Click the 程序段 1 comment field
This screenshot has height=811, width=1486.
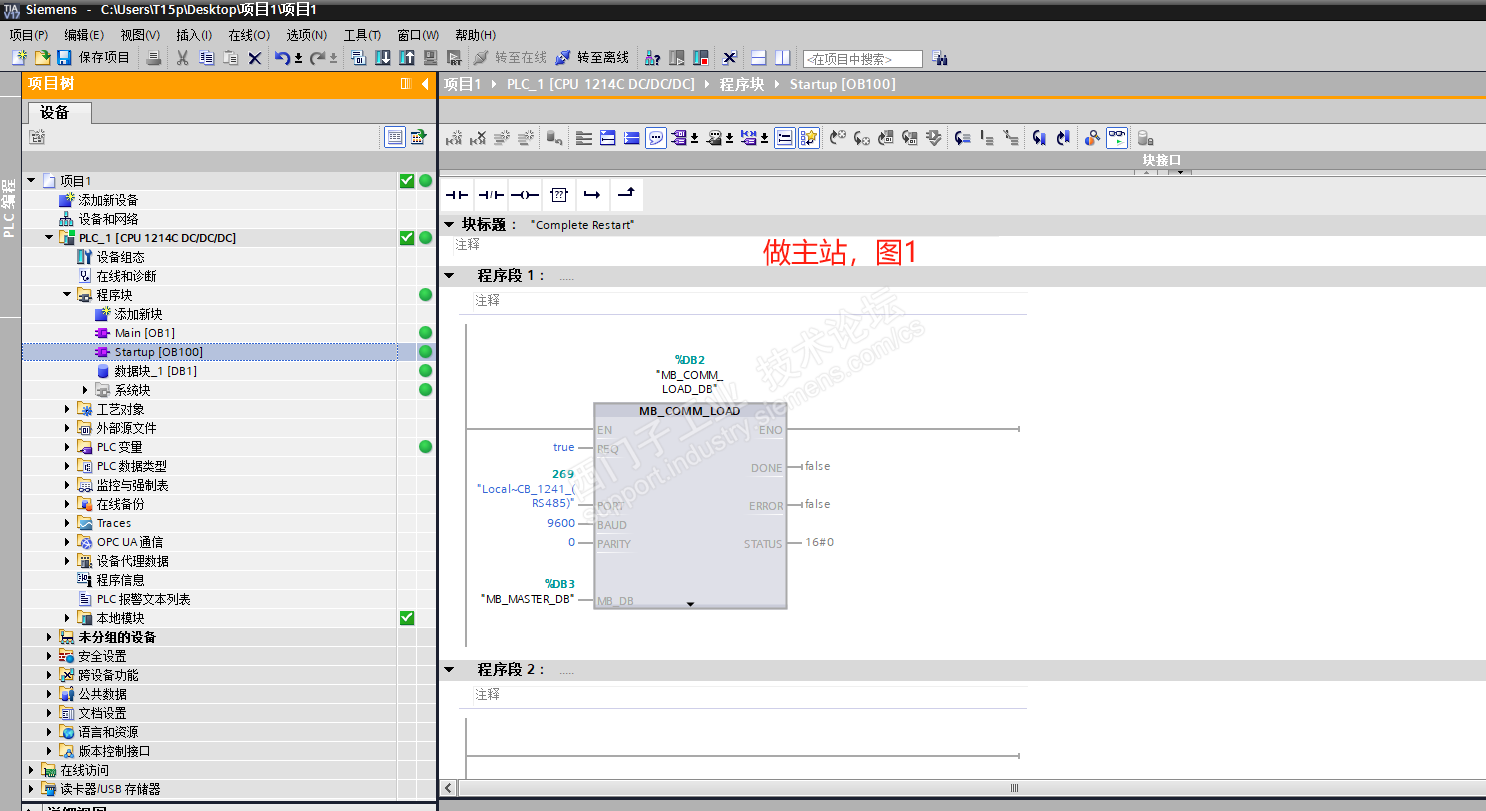pos(750,301)
